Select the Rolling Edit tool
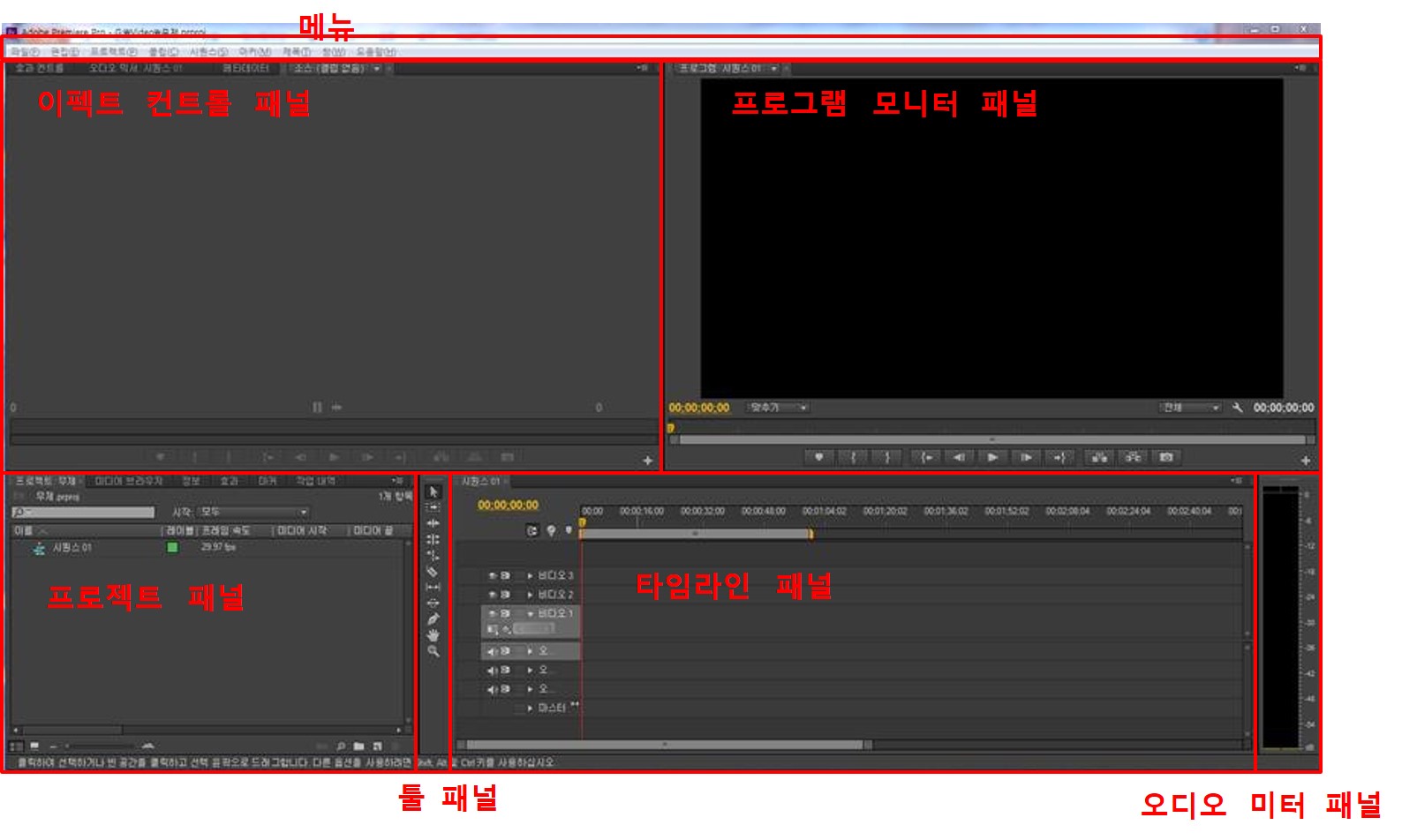This screenshot has height=840, width=1402. tap(433, 540)
